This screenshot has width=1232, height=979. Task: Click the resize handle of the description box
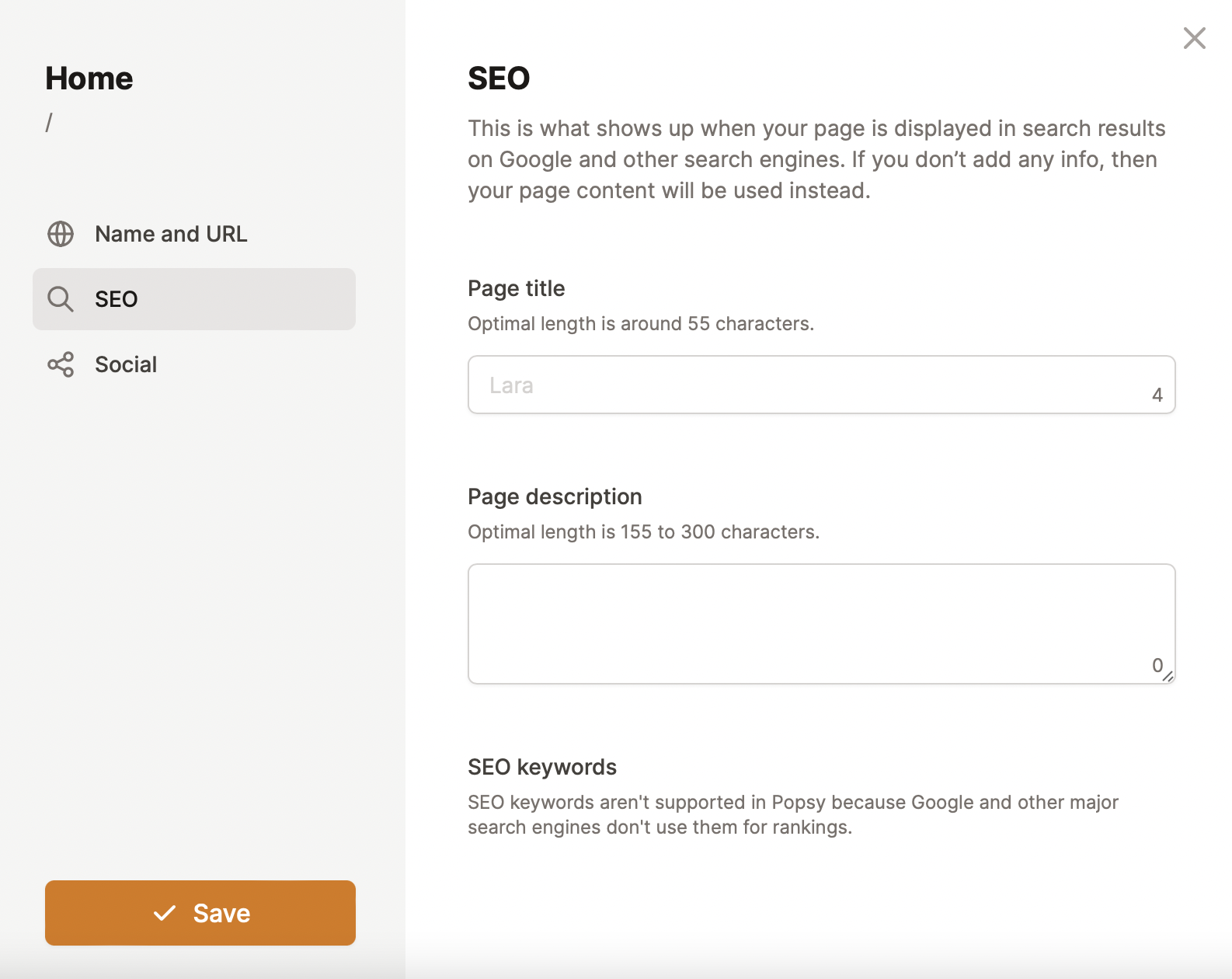click(1168, 677)
